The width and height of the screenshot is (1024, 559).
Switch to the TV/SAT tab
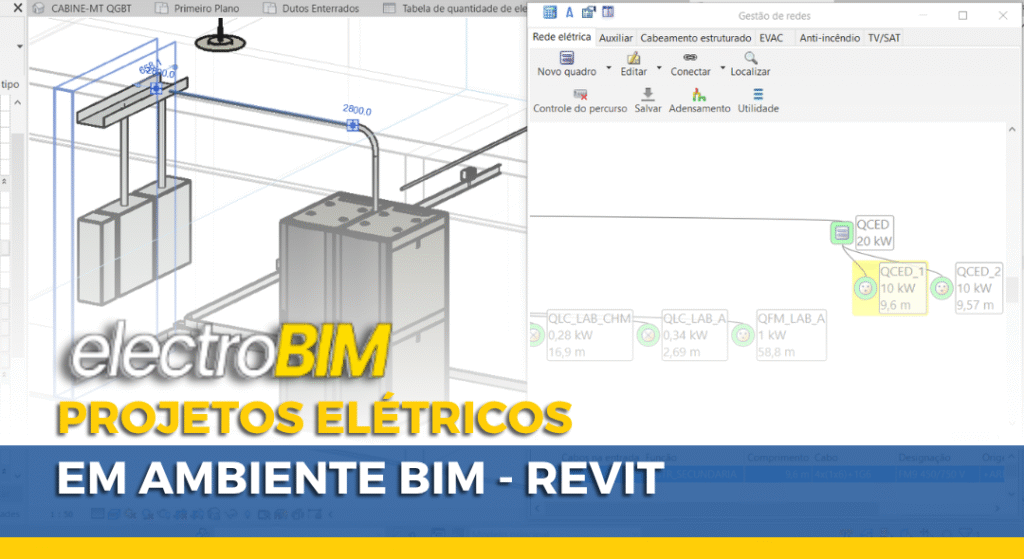pos(884,38)
